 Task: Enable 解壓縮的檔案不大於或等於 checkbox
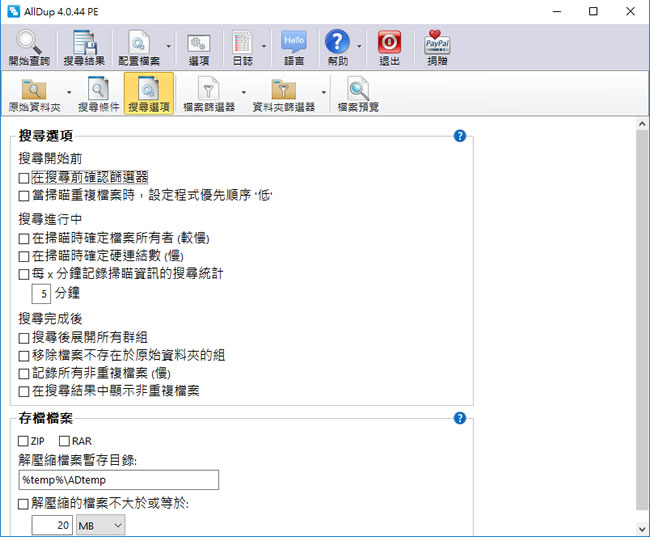click(x=23, y=504)
